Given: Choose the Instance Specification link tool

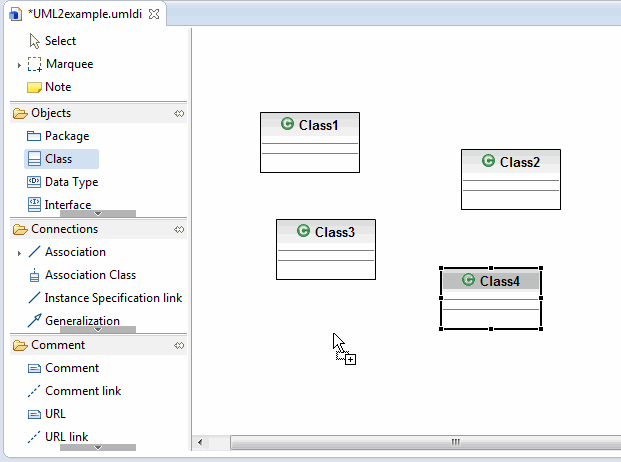Looking at the screenshot, I should [x=113, y=298].
